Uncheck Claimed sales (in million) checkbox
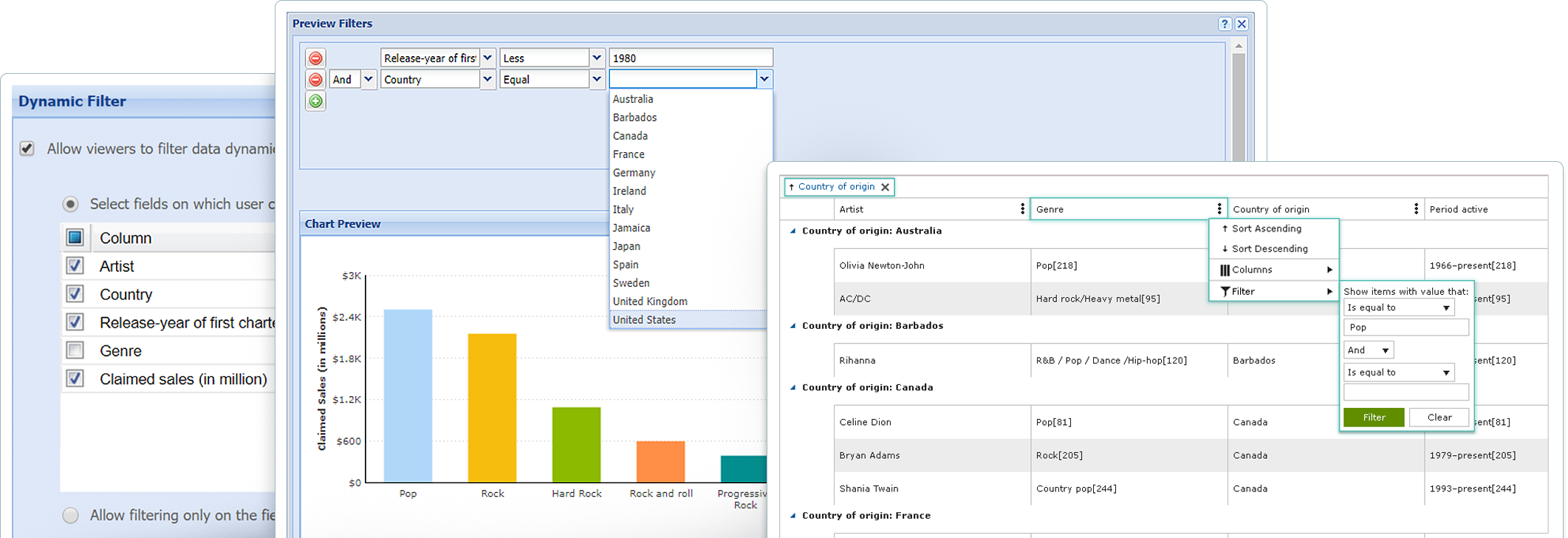The image size is (1568, 538). [x=75, y=378]
